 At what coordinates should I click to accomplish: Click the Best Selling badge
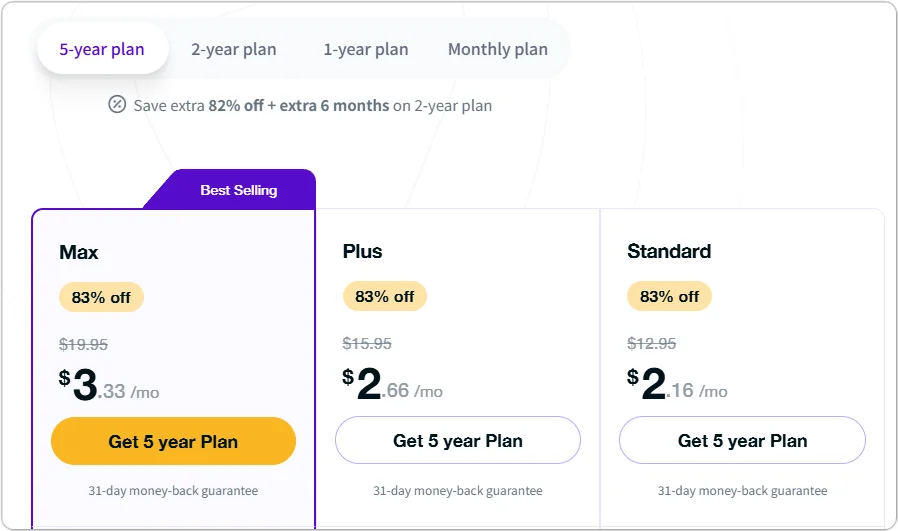pos(238,190)
